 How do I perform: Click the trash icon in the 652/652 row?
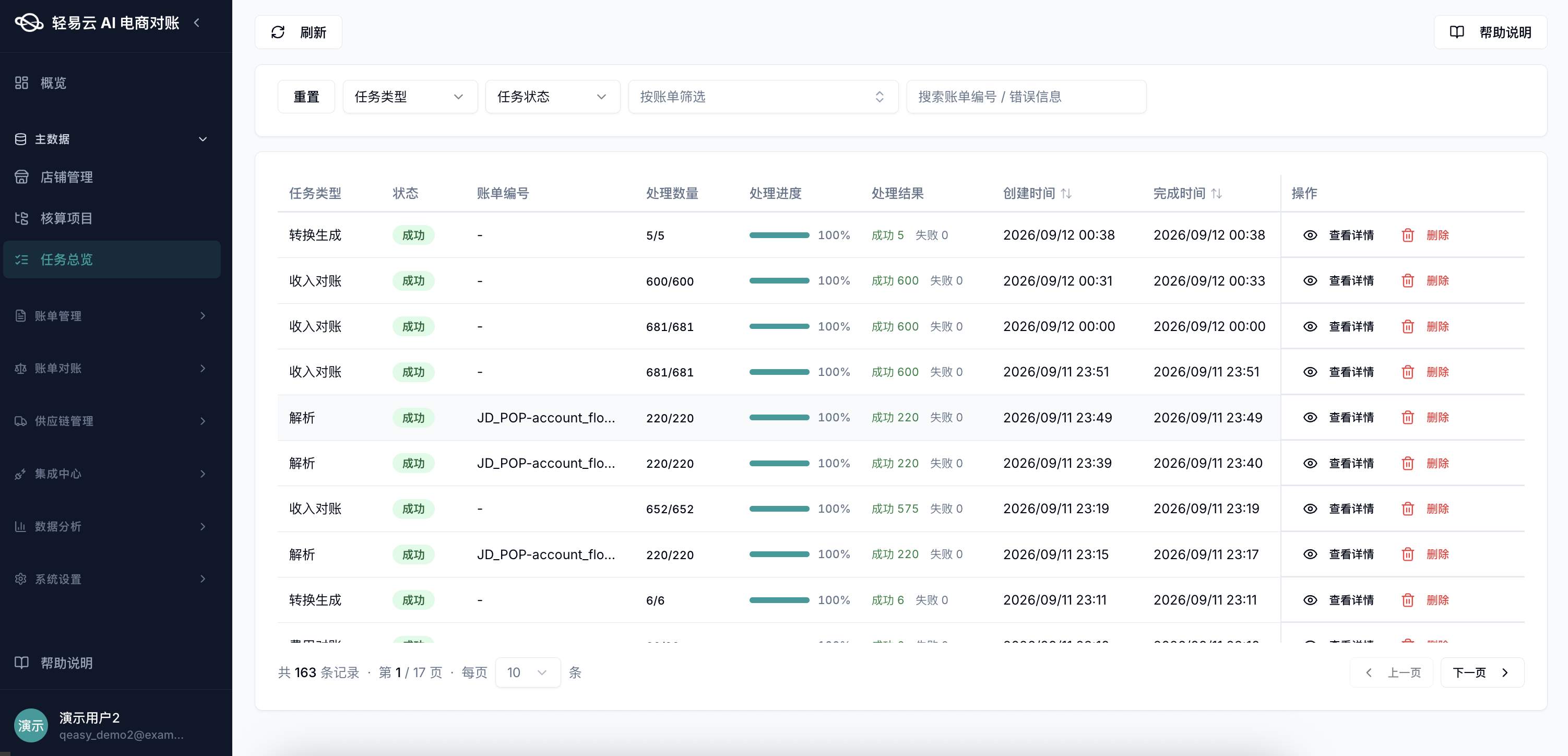(x=1408, y=509)
